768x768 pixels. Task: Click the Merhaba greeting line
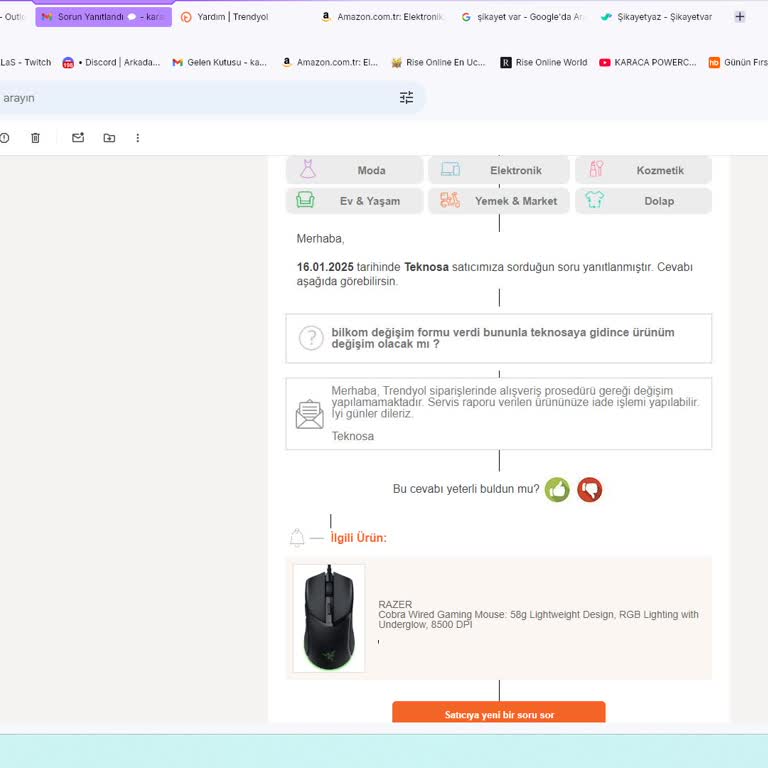[x=320, y=239]
